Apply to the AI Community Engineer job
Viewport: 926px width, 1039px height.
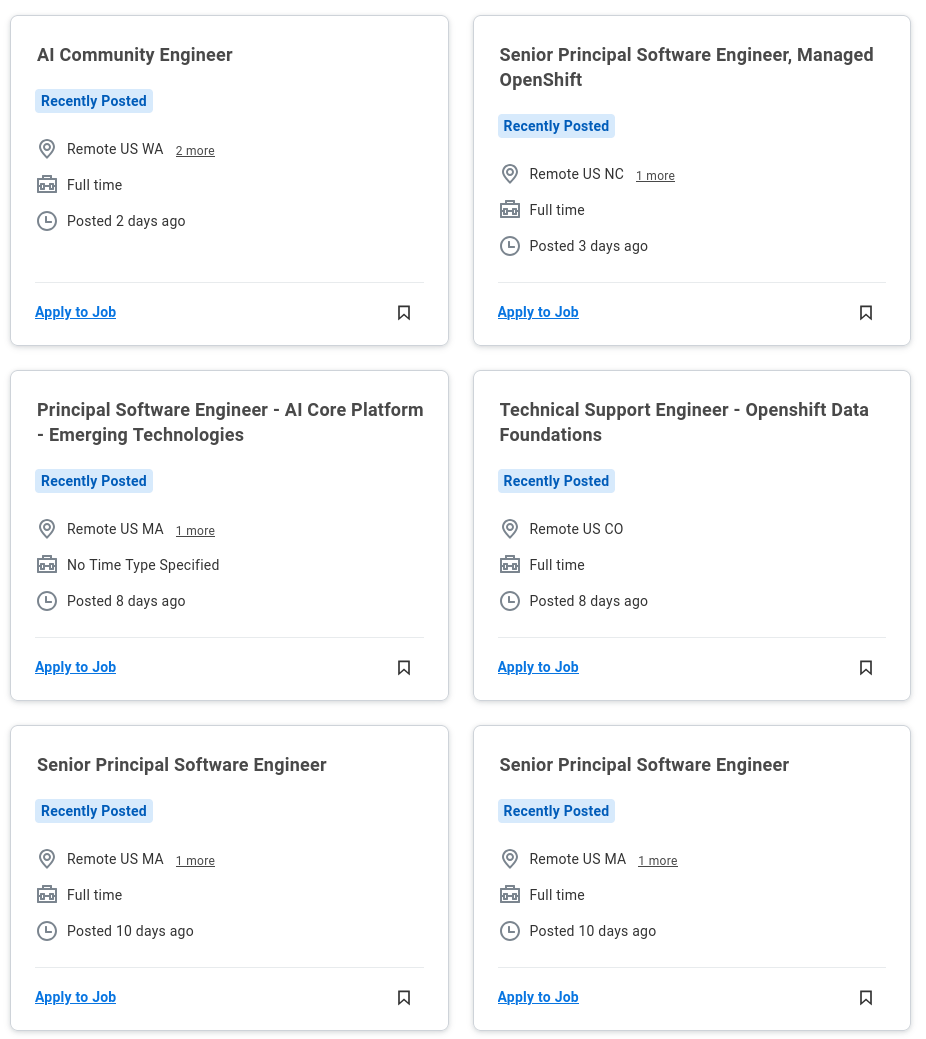(76, 312)
